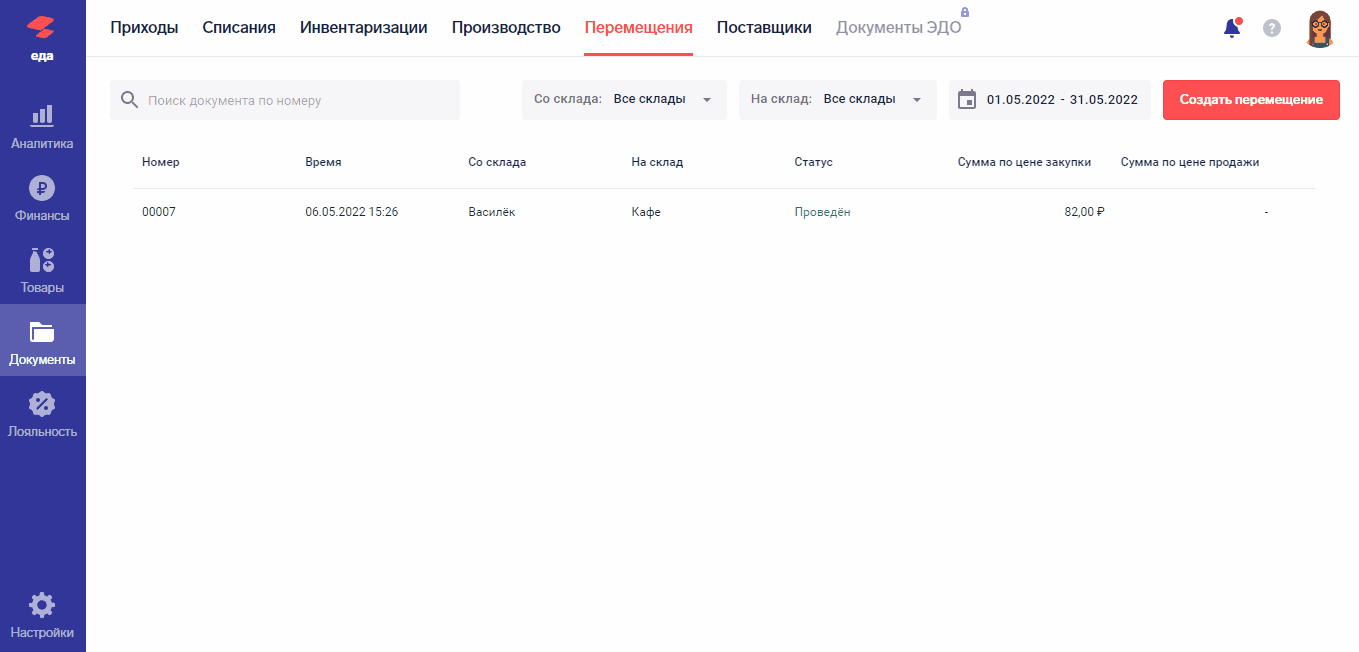
Task: Open Финансы ruble icon
Action: (x=42, y=188)
